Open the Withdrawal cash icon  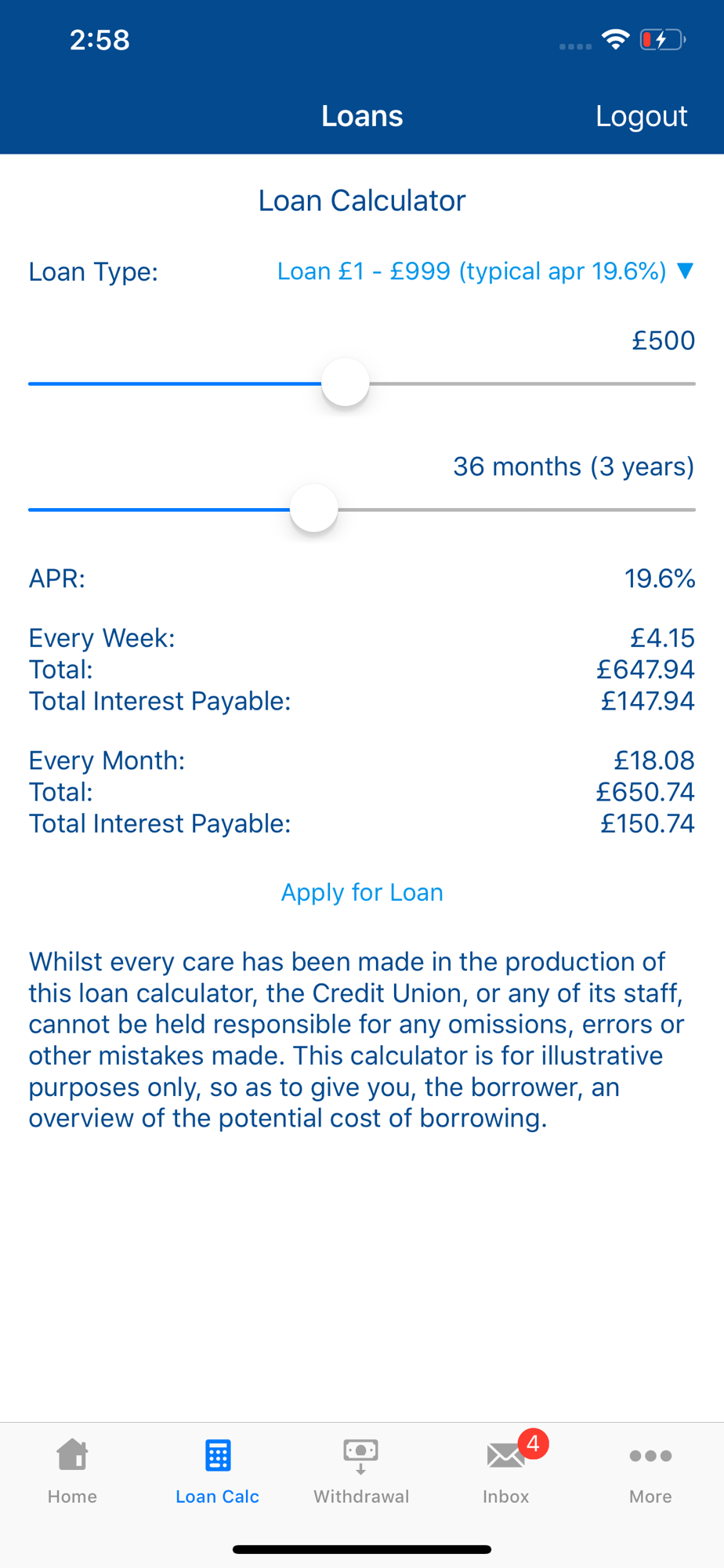pos(361,1456)
